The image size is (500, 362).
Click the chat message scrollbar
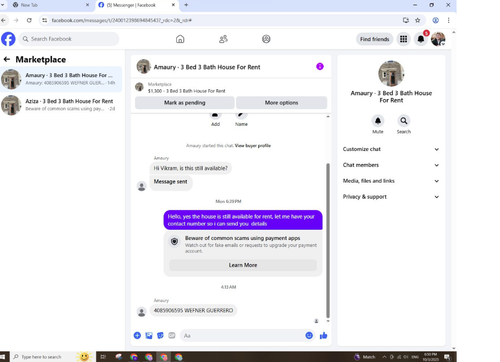[328, 240]
